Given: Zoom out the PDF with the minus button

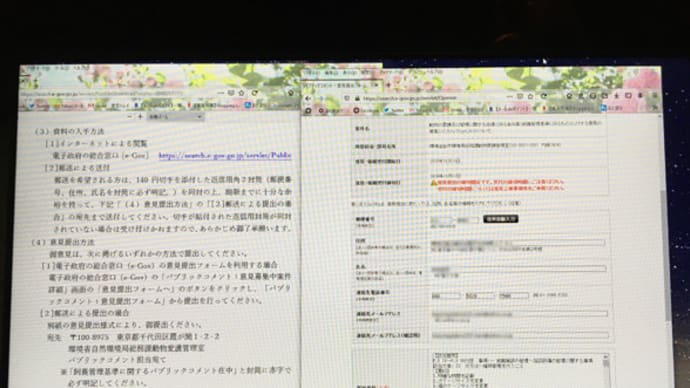Looking at the screenshot, I should coord(129,117).
